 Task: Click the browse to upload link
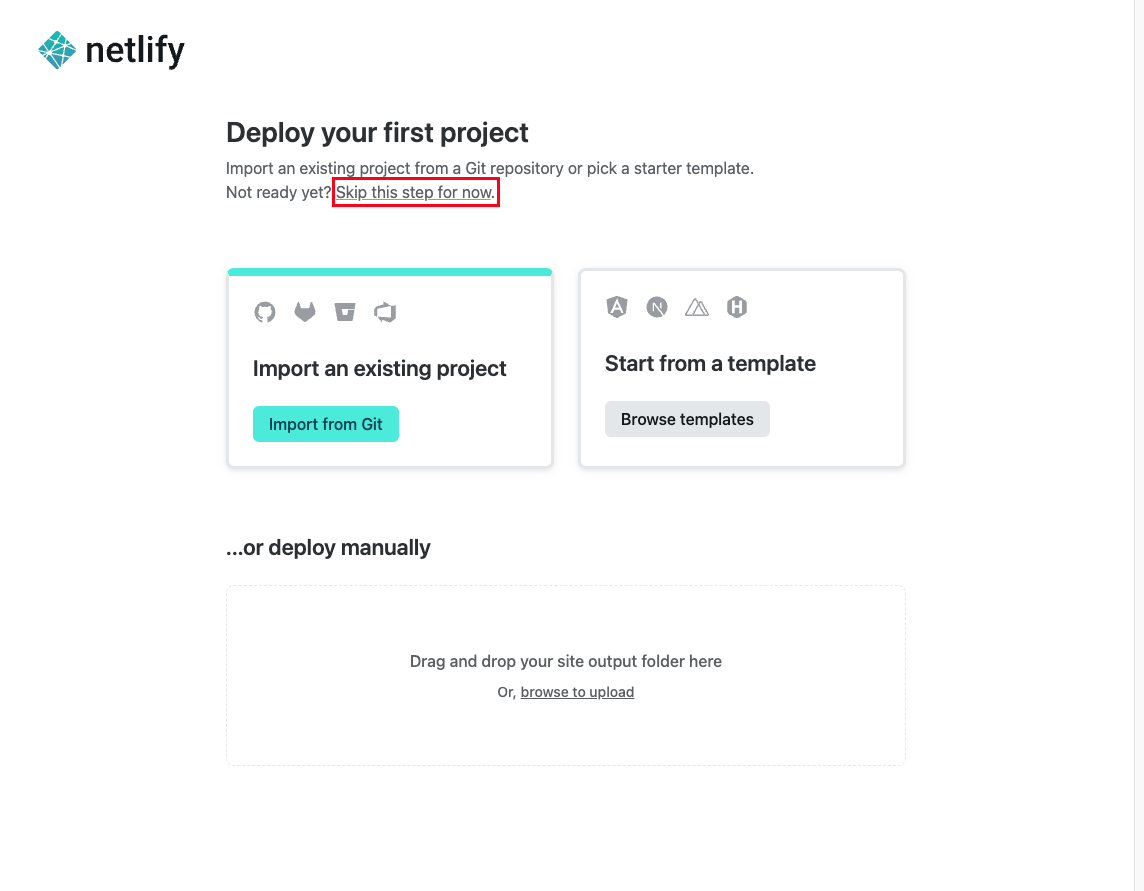[x=577, y=691]
